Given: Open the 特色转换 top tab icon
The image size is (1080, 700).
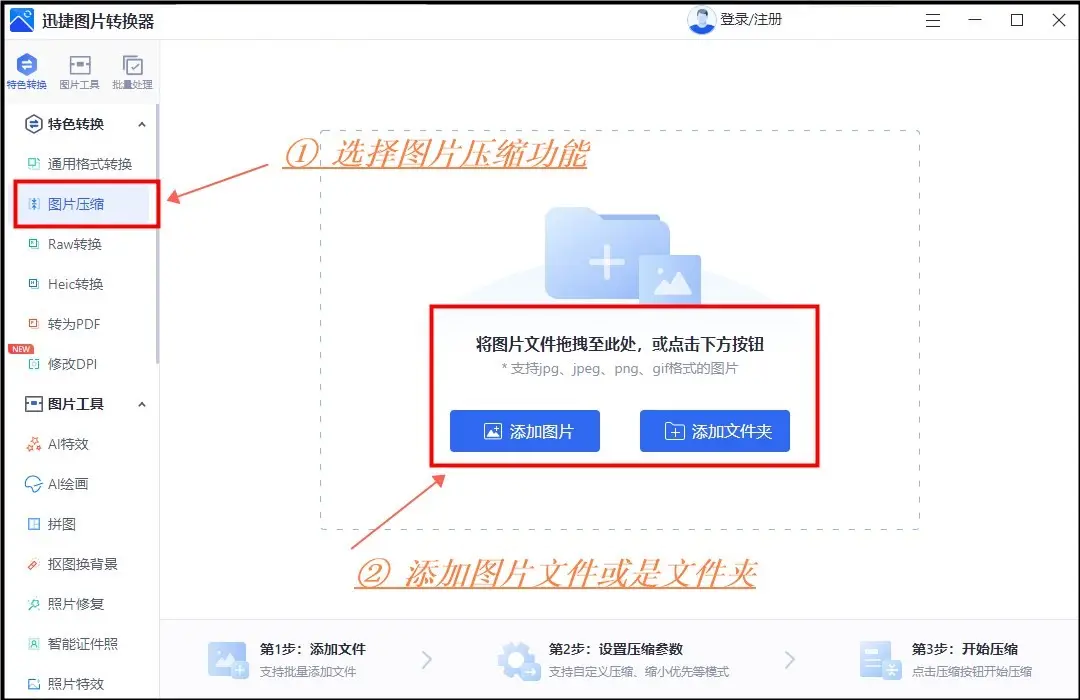Looking at the screenshot, I should pyautogui.click(x=26, y=65).
